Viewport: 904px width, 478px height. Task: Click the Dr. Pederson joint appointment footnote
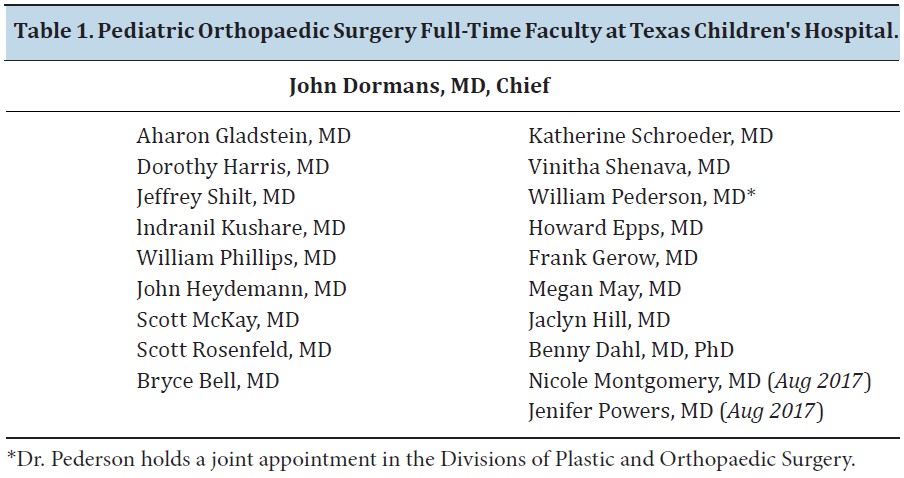tap(431, 460)
